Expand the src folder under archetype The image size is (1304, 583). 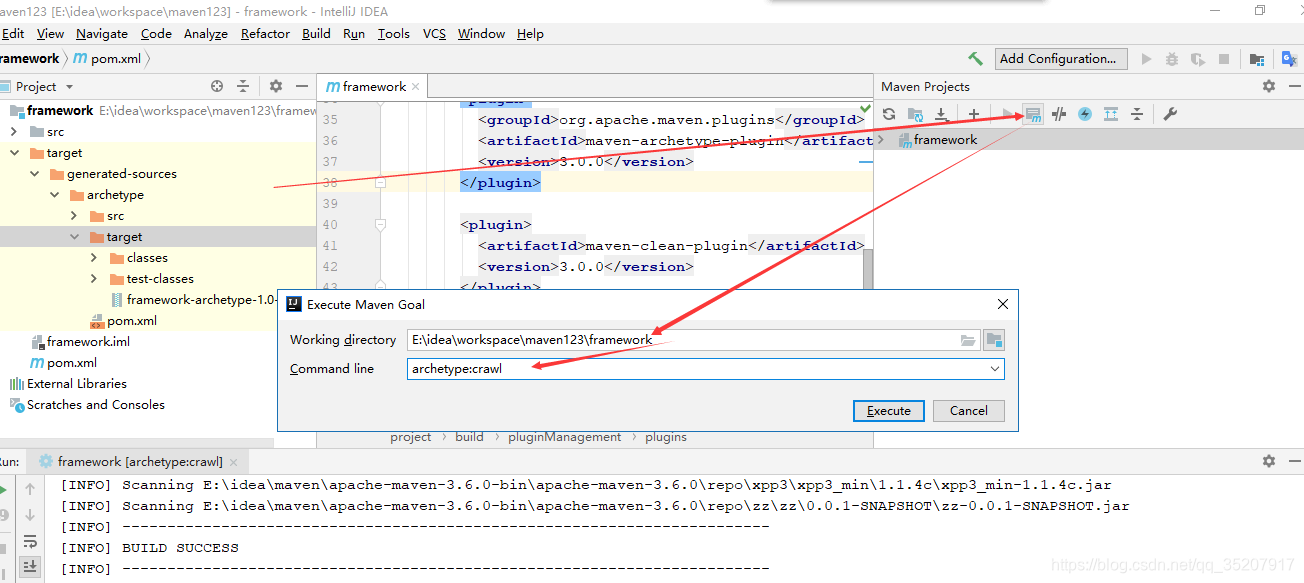coord(74,216)
